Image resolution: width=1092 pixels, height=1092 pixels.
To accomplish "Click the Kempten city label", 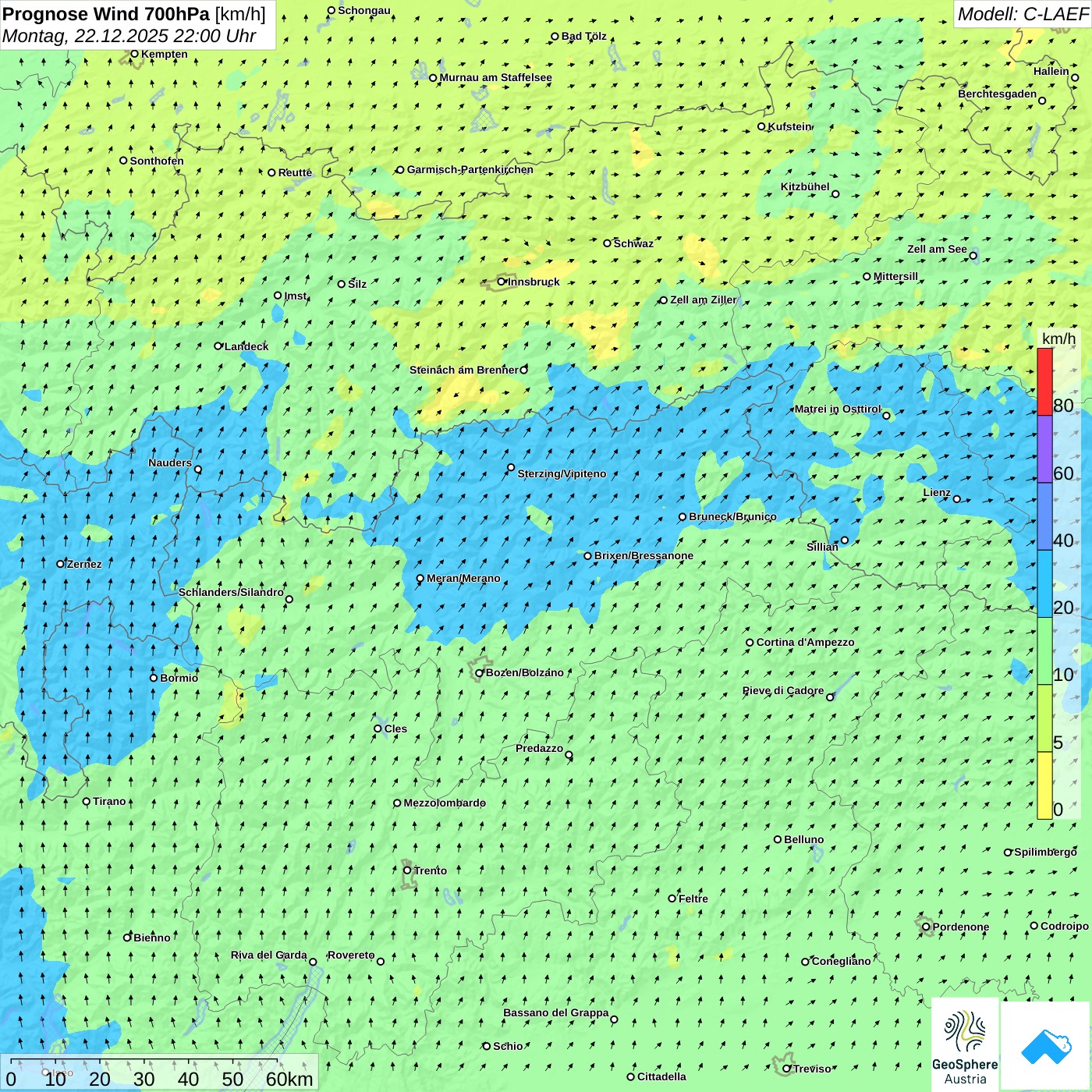I will click(164, 54).
